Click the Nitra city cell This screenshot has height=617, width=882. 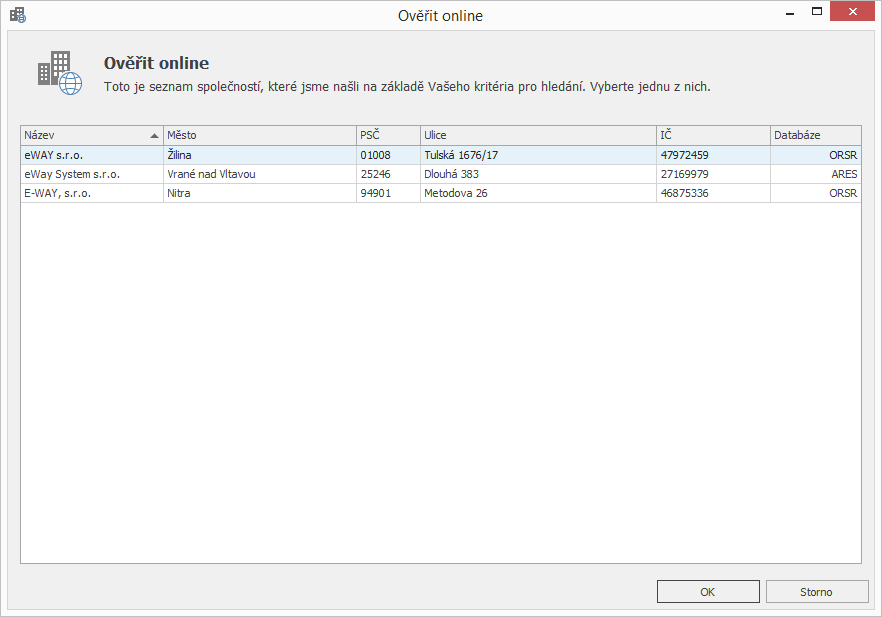coord(259,193)
